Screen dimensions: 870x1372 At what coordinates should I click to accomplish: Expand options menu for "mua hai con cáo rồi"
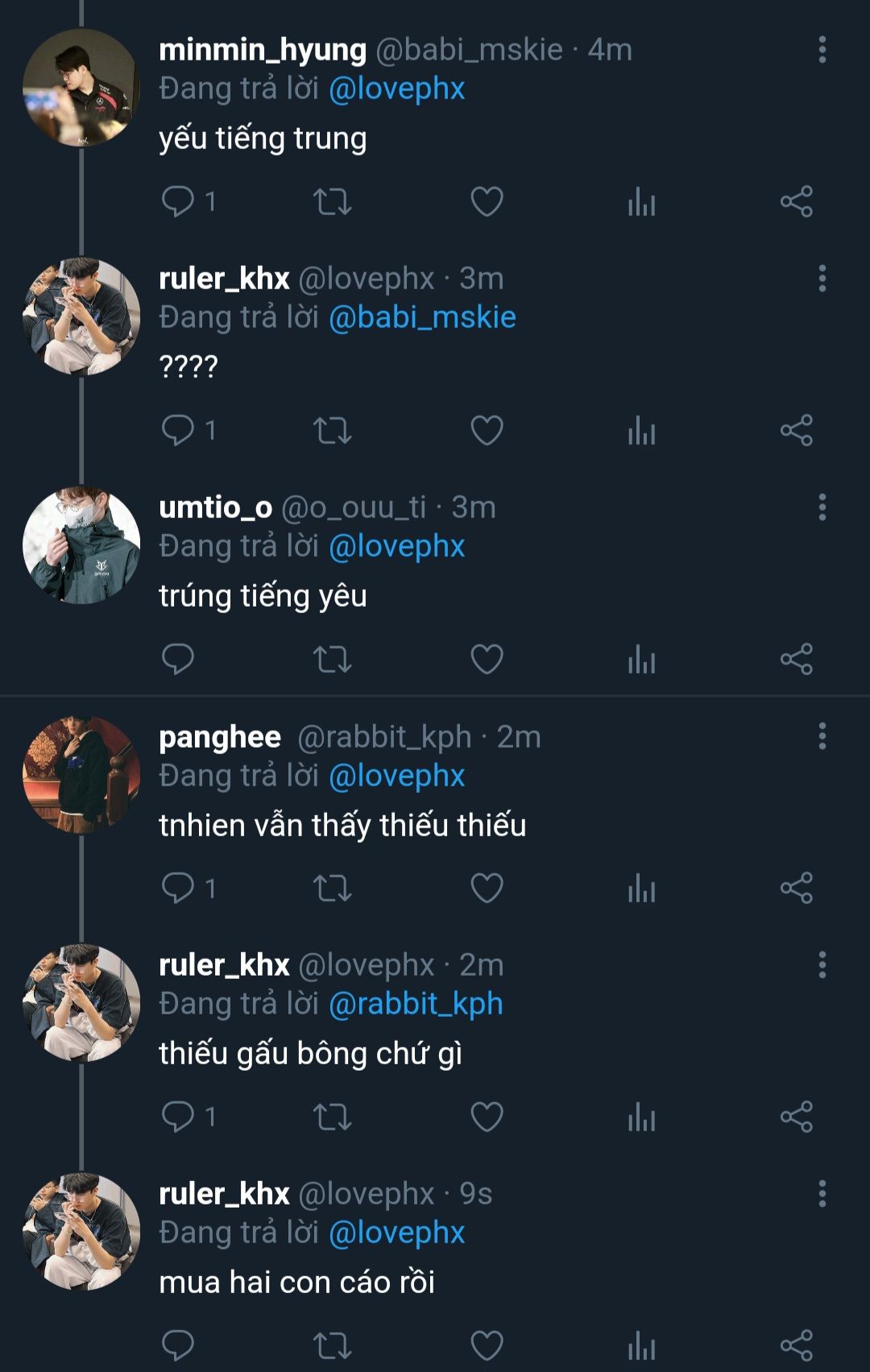tap(822, 1194)
